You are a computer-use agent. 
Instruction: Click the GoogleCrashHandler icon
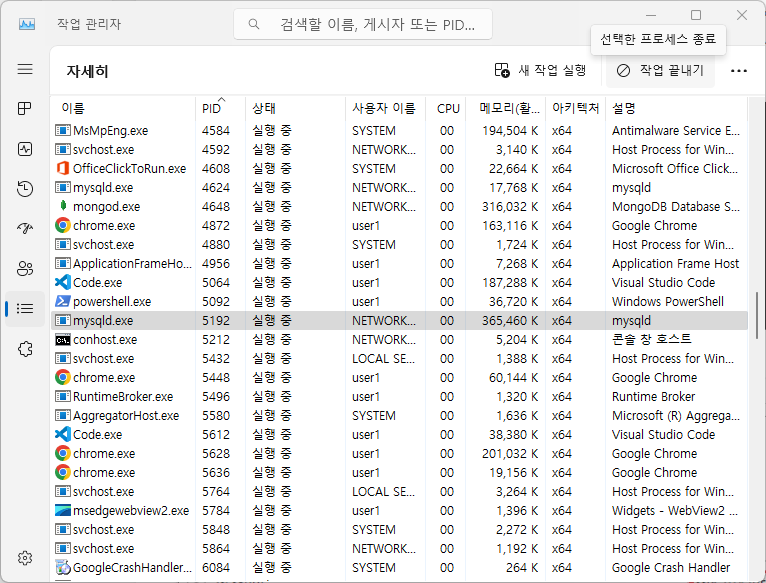63,567
